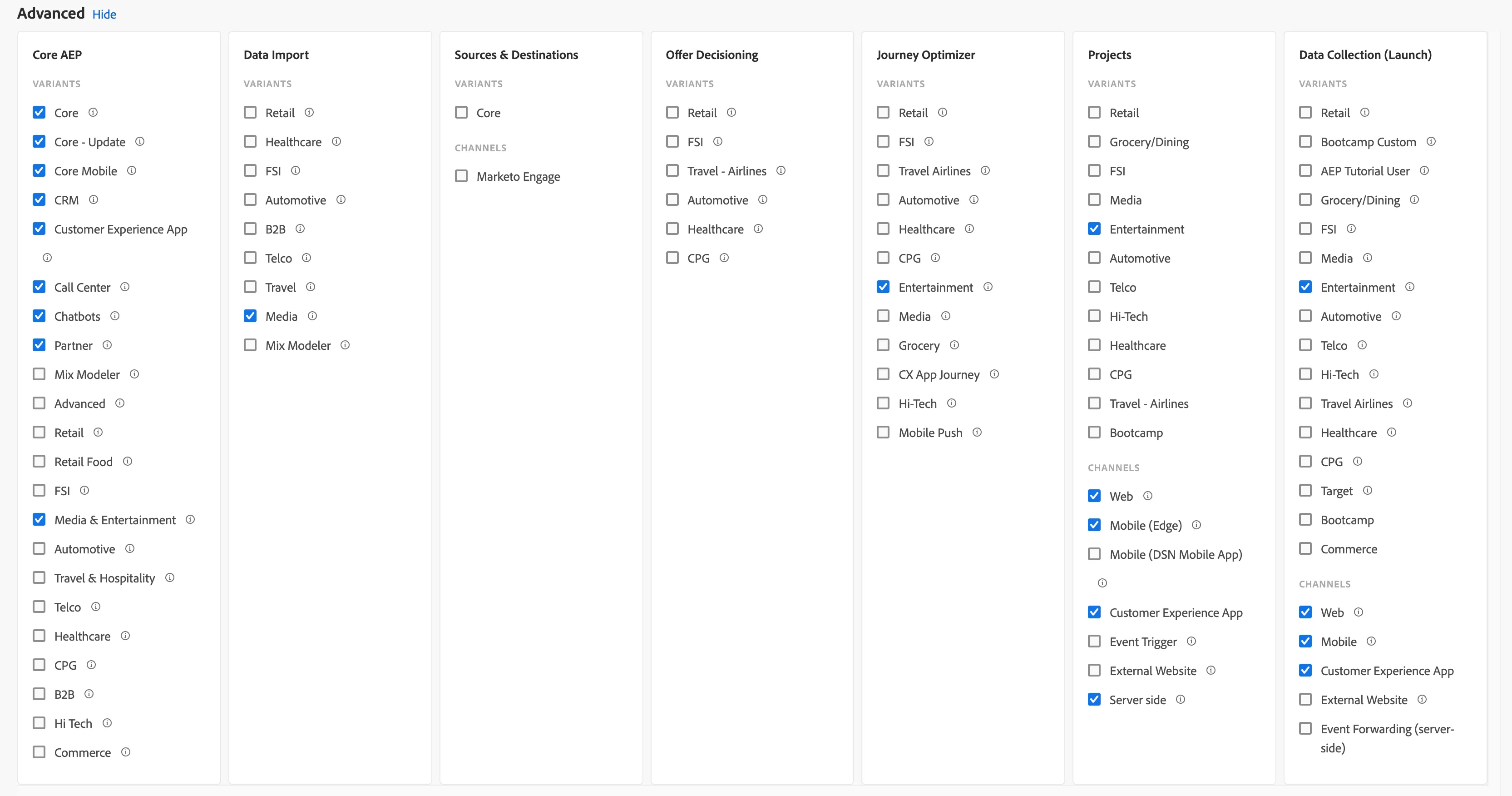Enable Travel - Airlines in Offer Decisioning

[x=672, y=170]
